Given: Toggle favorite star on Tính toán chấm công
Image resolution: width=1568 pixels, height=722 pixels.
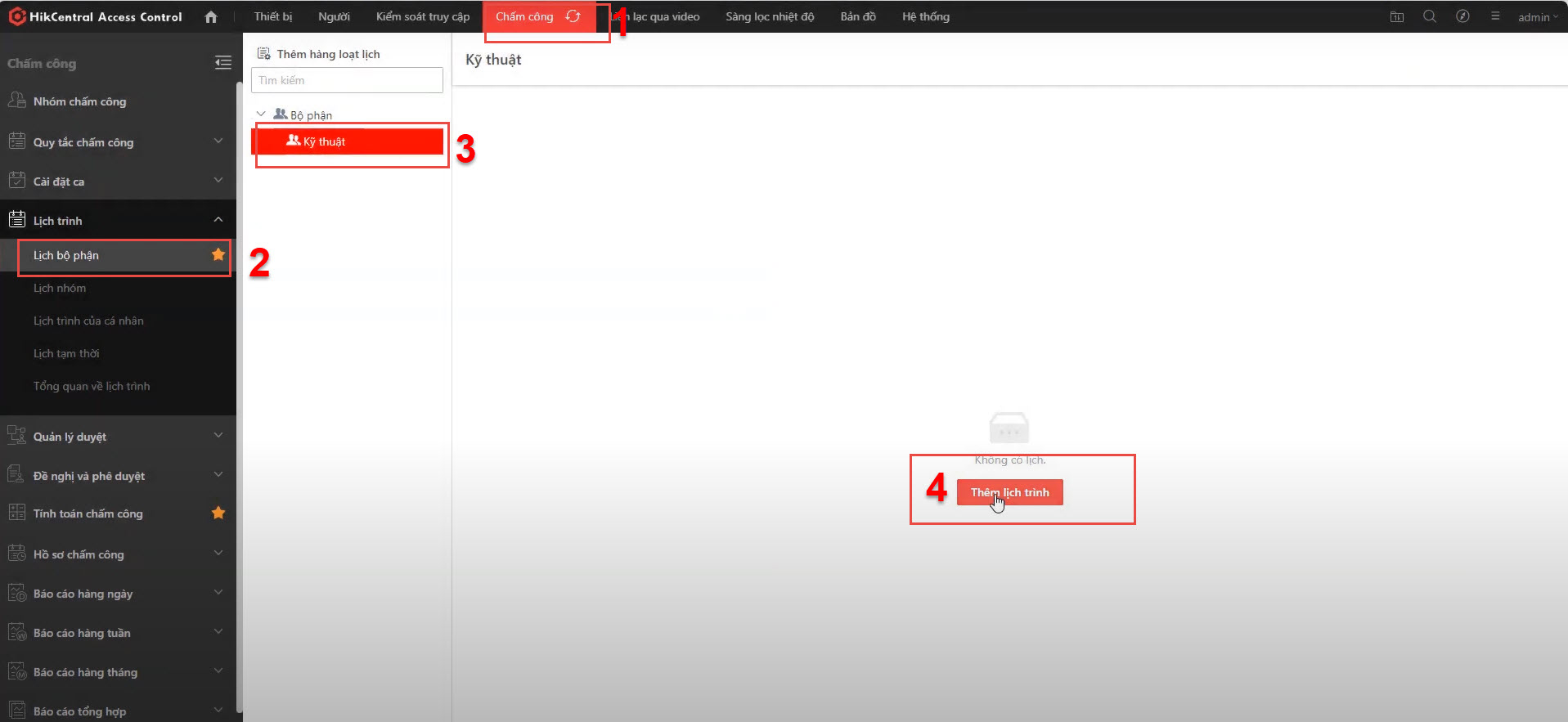Looking at the screenshot, I should 218,513.
